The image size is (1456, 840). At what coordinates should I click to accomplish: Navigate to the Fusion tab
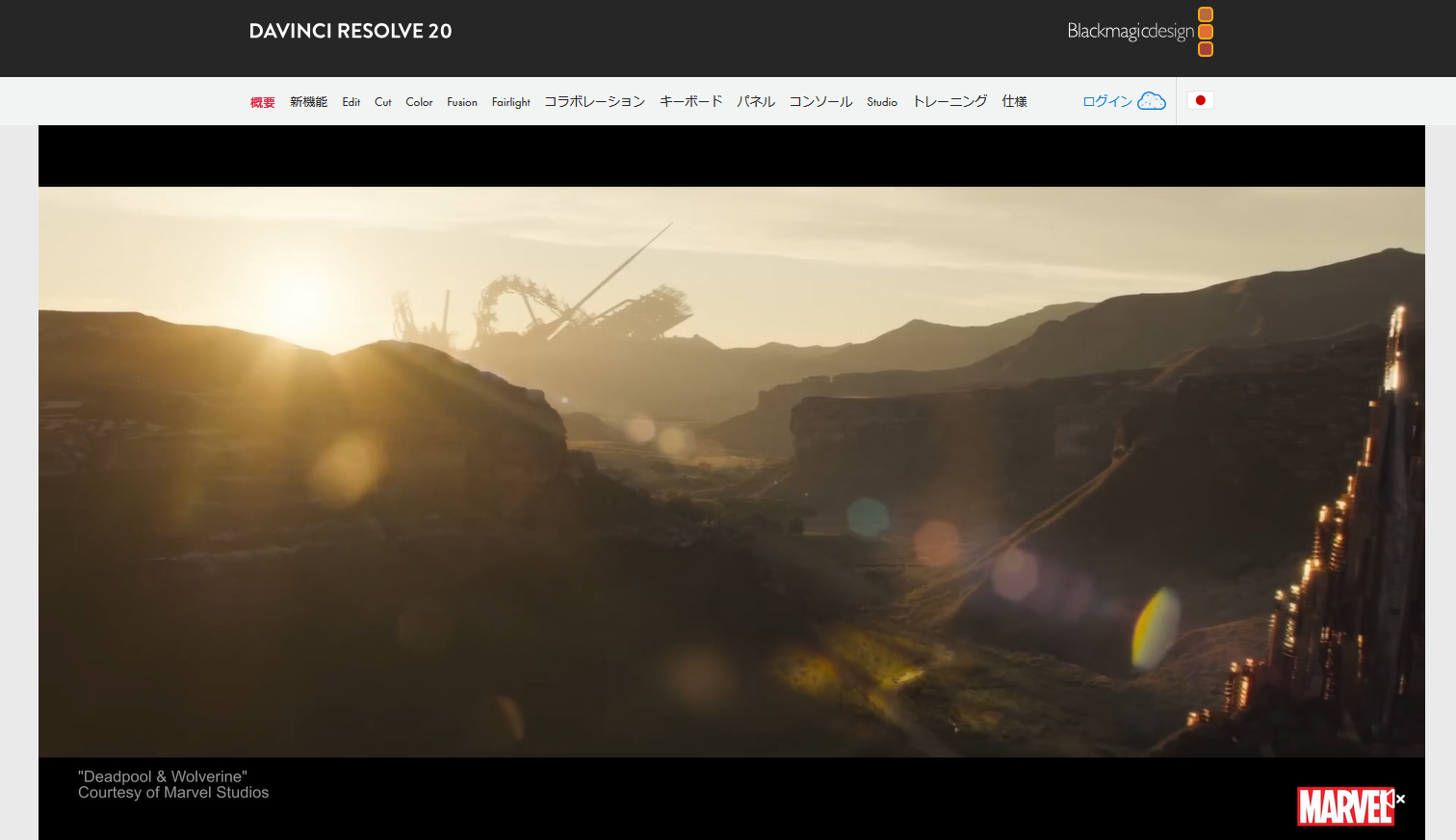pos(462,102)
